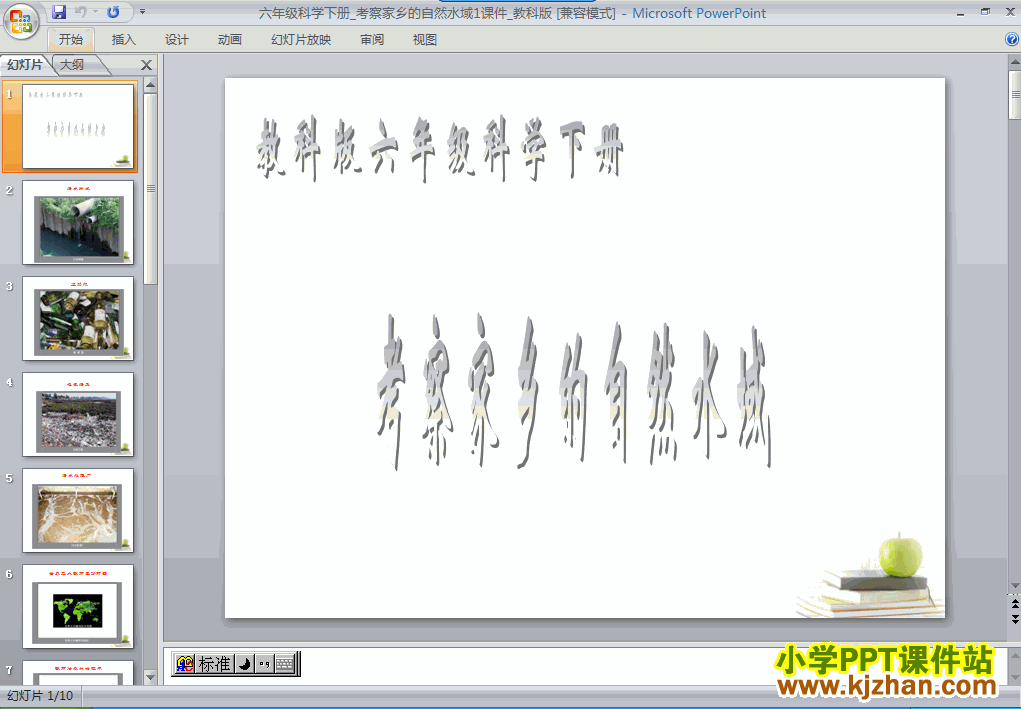The image size is (1021, 709).
Task: Undo the last action
Action: 81,12
